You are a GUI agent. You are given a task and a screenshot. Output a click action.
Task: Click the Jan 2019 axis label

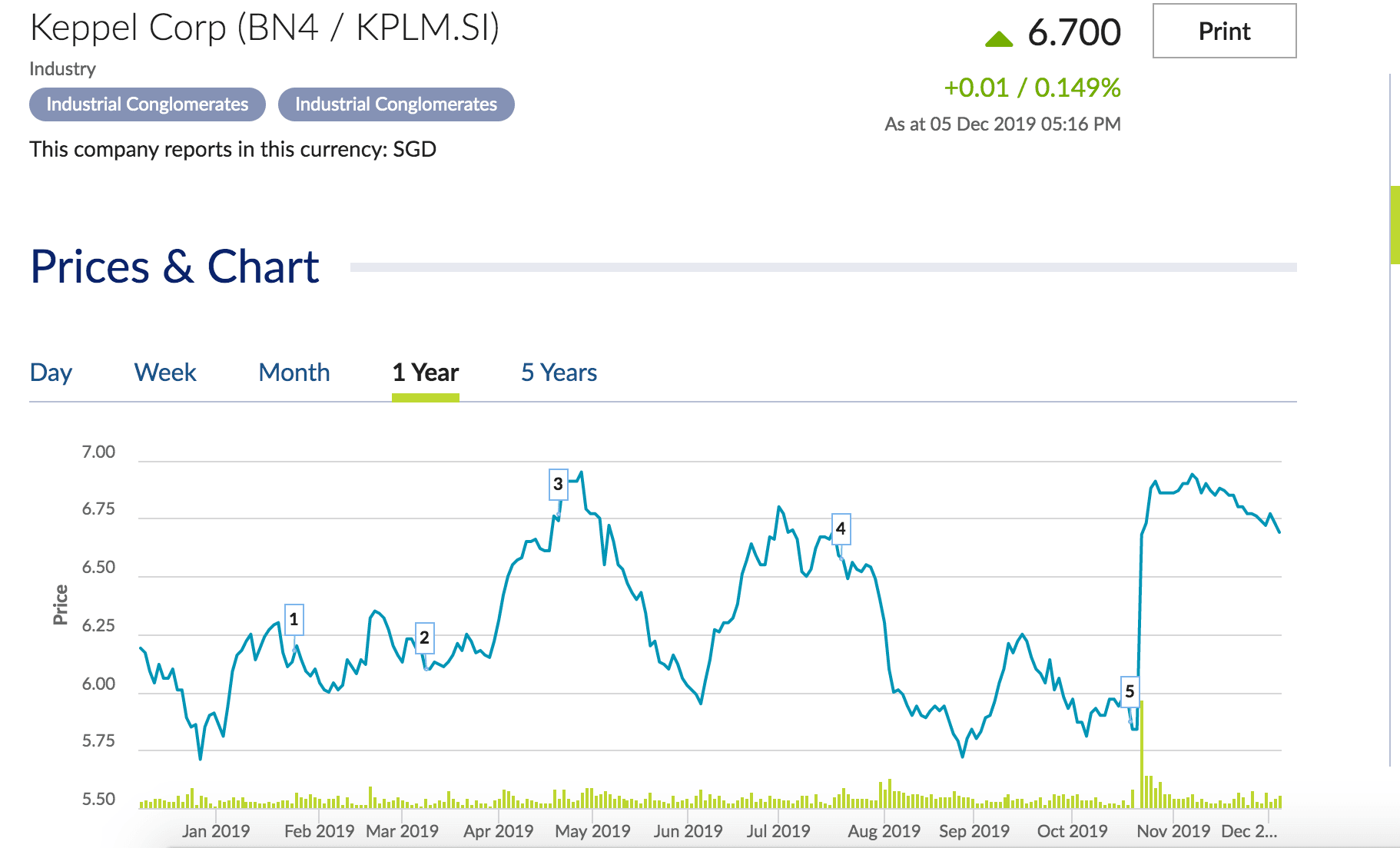(x=216, y=831)
